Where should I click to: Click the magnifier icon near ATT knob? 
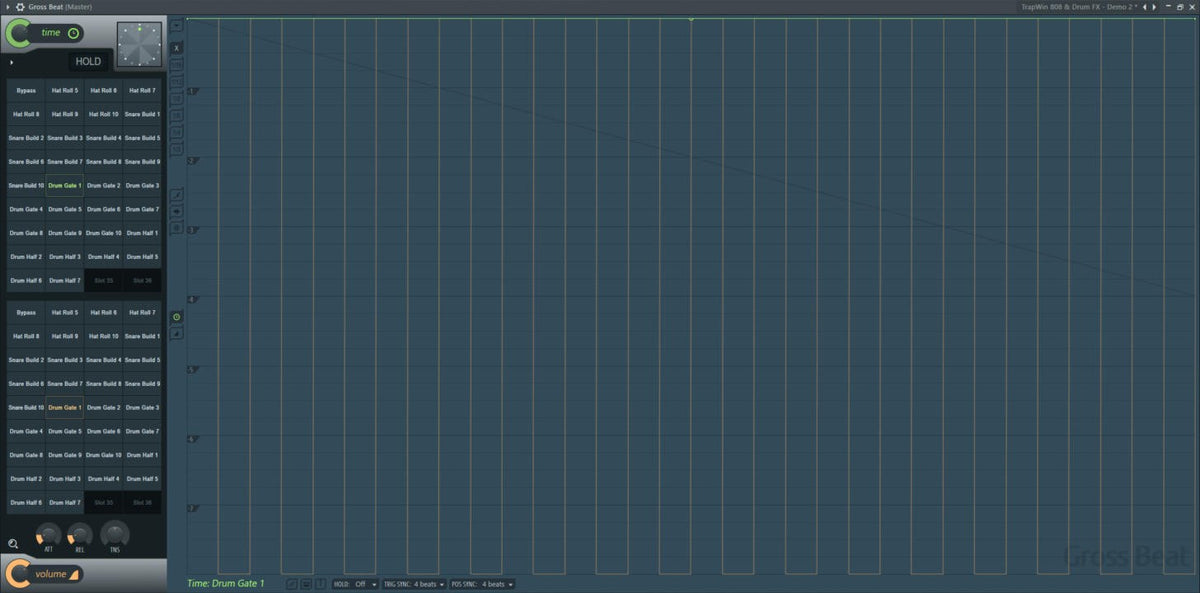tap(13, 544)
